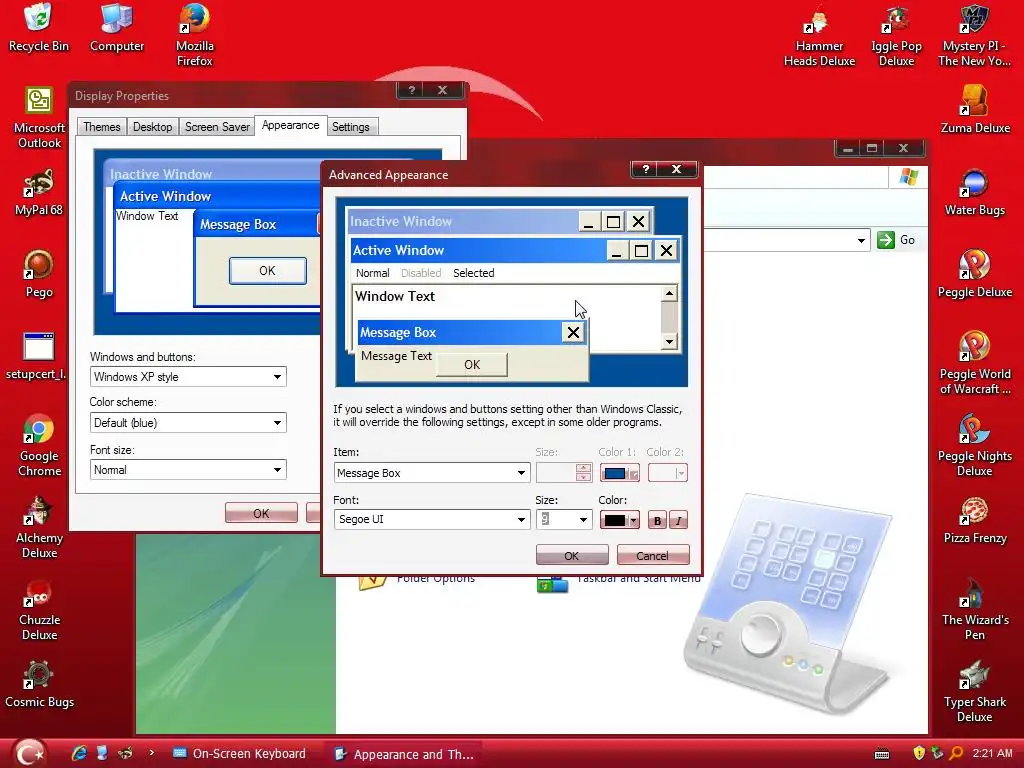Open the Computer desktop icon

tap(117, 28)
